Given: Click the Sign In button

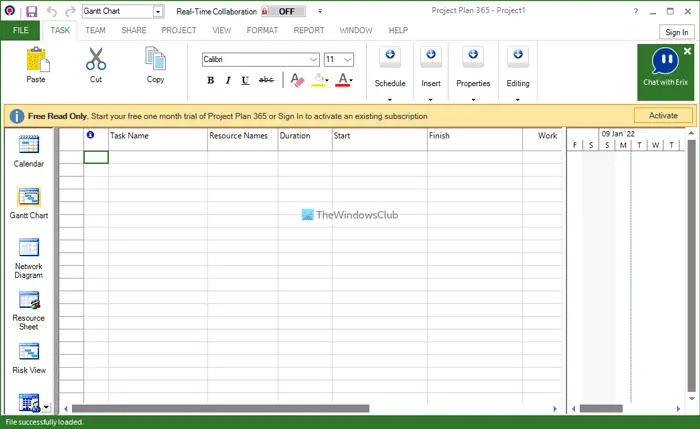Looking at the screenshot, I should click(x=675, y=32).
